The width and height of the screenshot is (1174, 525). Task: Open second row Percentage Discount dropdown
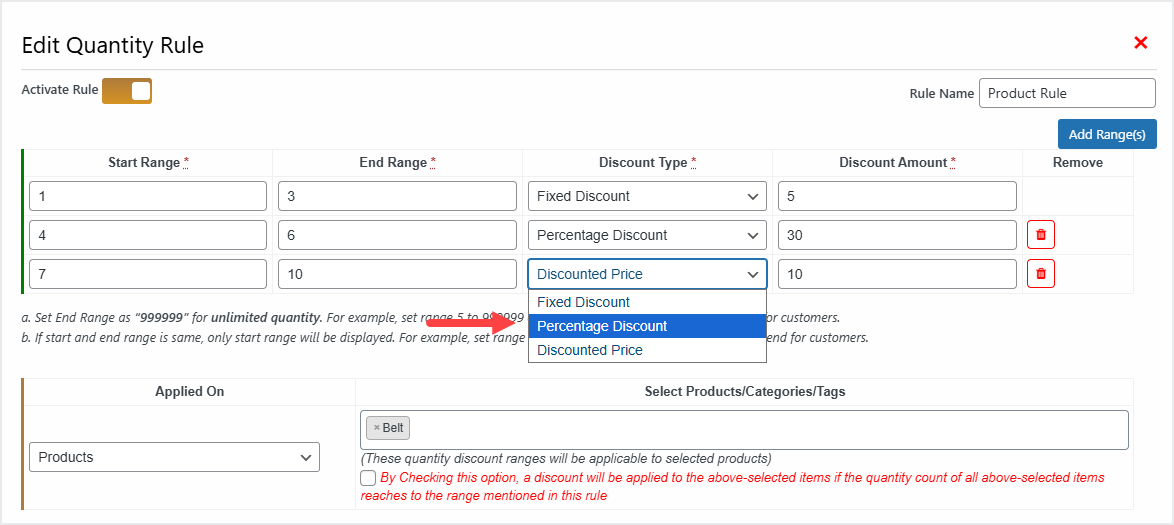tap(647, 235)
